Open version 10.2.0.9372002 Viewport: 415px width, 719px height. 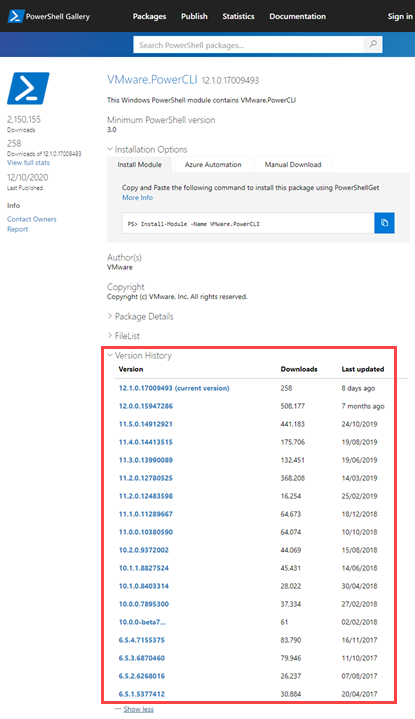coord(144,550)
